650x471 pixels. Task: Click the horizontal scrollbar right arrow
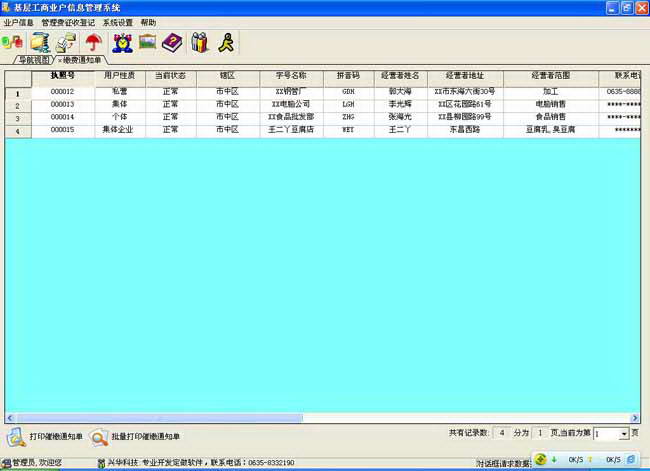click(635, 418)
